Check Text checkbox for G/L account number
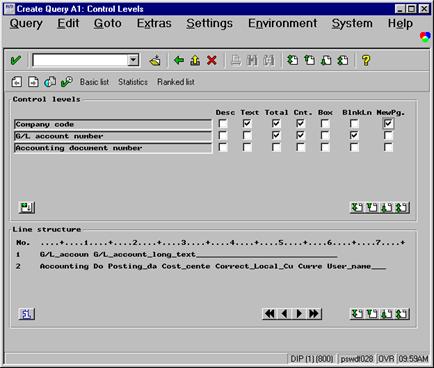 click(247, 135)
